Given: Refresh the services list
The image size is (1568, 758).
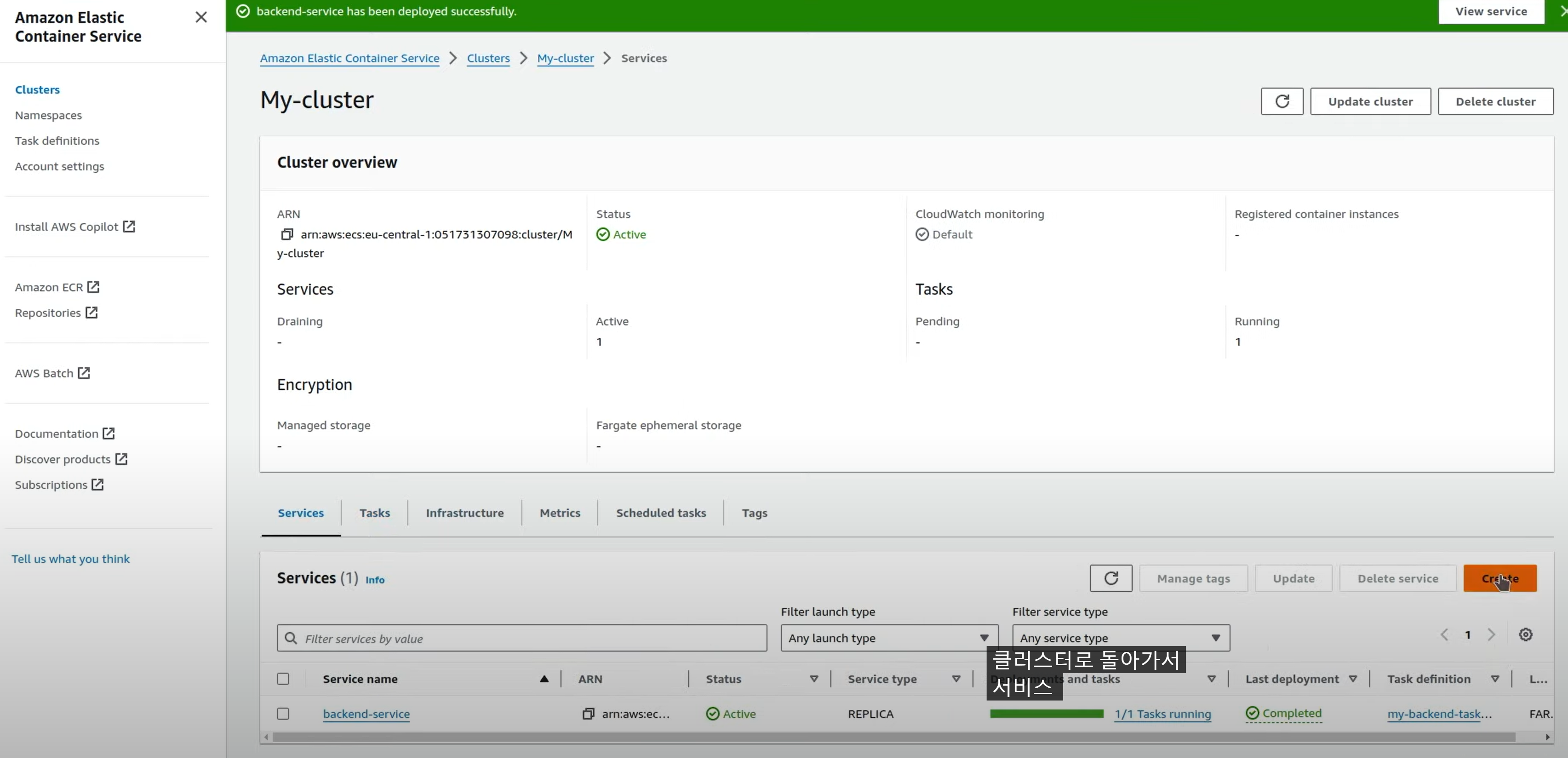Looking at the screenshot, I should tap(1110, 578).
